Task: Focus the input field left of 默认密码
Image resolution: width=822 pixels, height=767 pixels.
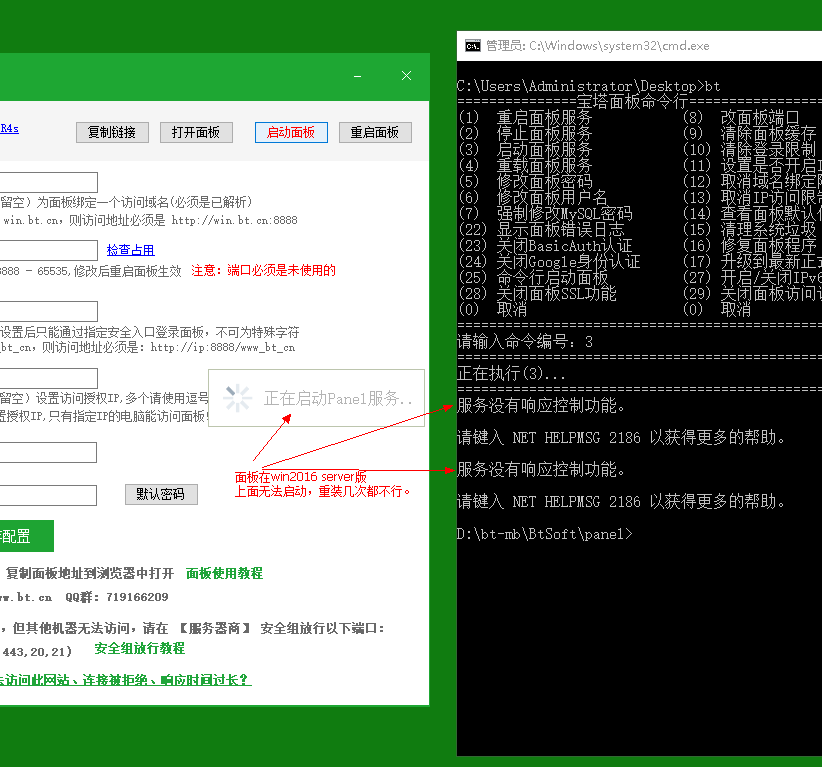Action: 48,495
